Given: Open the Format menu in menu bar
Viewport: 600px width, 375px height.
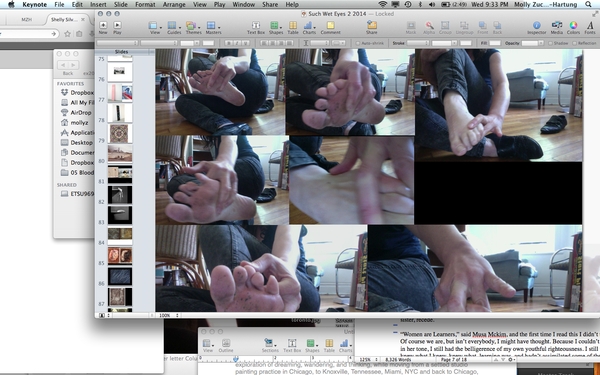Looking at the screenshot, I should click(x=145, y=5).
